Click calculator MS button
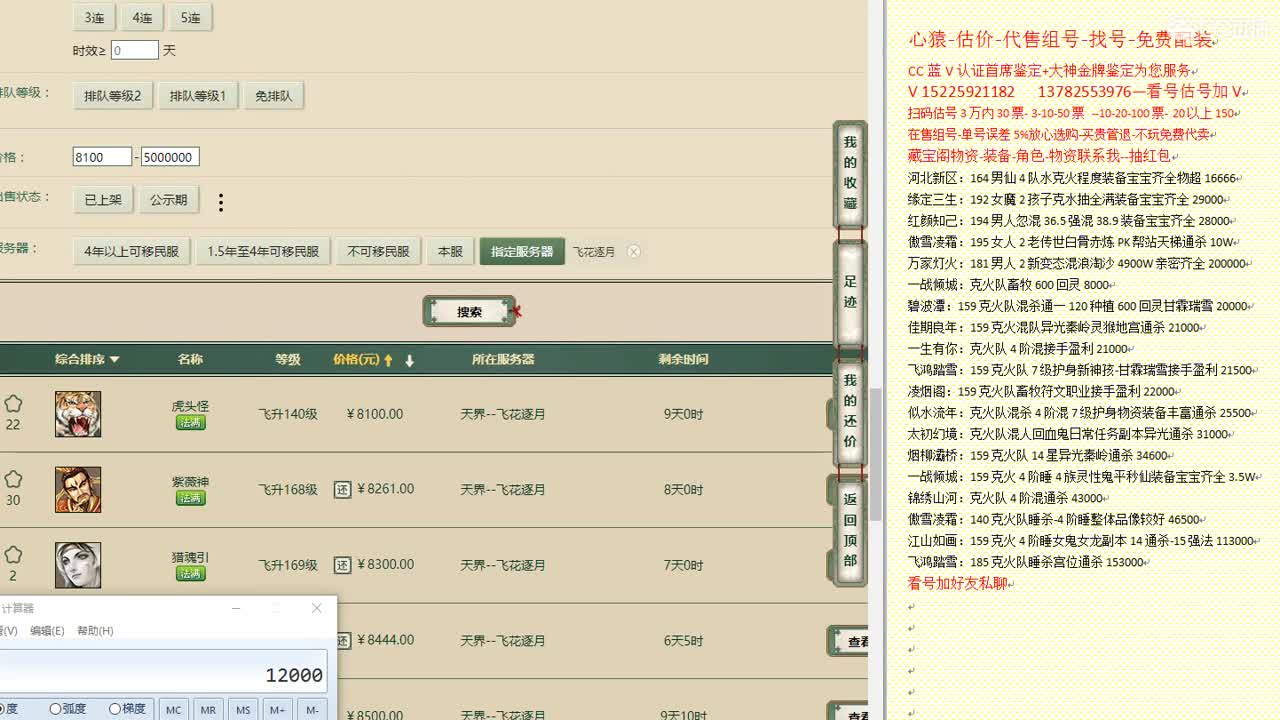The image size is (1280, 720). click(x=243, y=709)
